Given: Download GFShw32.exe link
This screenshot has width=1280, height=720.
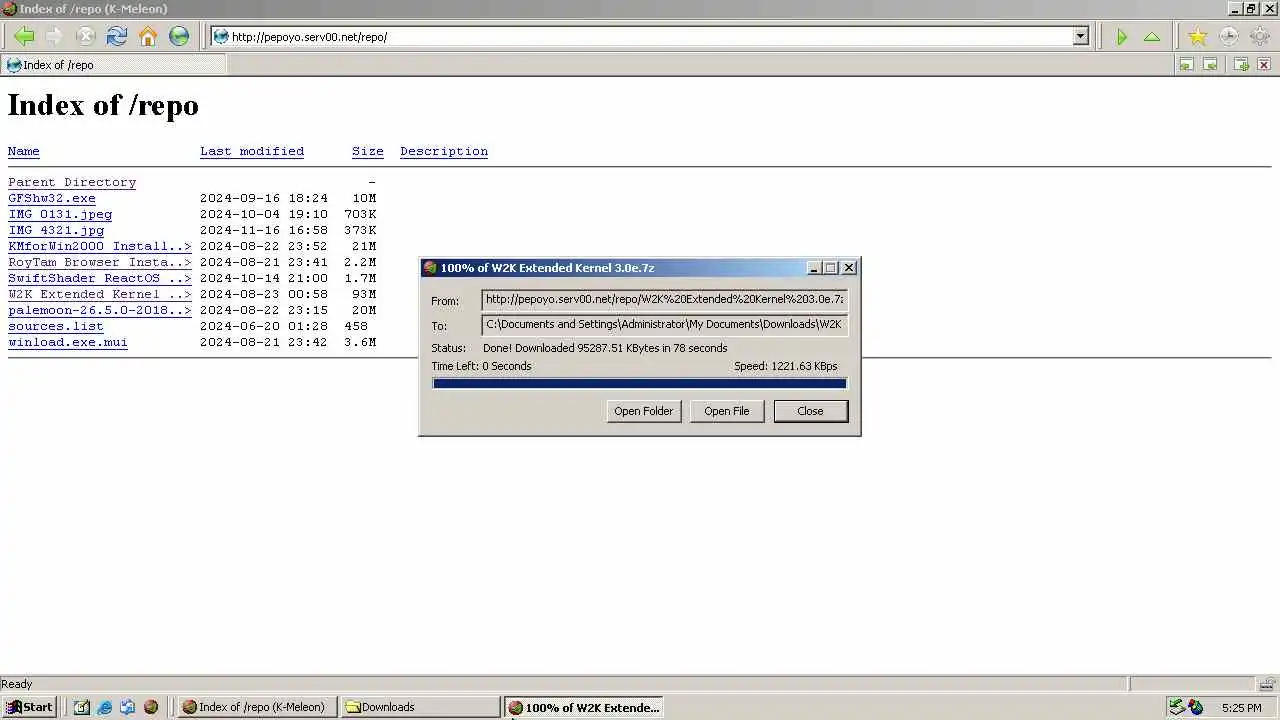Looking at the screenshot, I should point(52,199).
